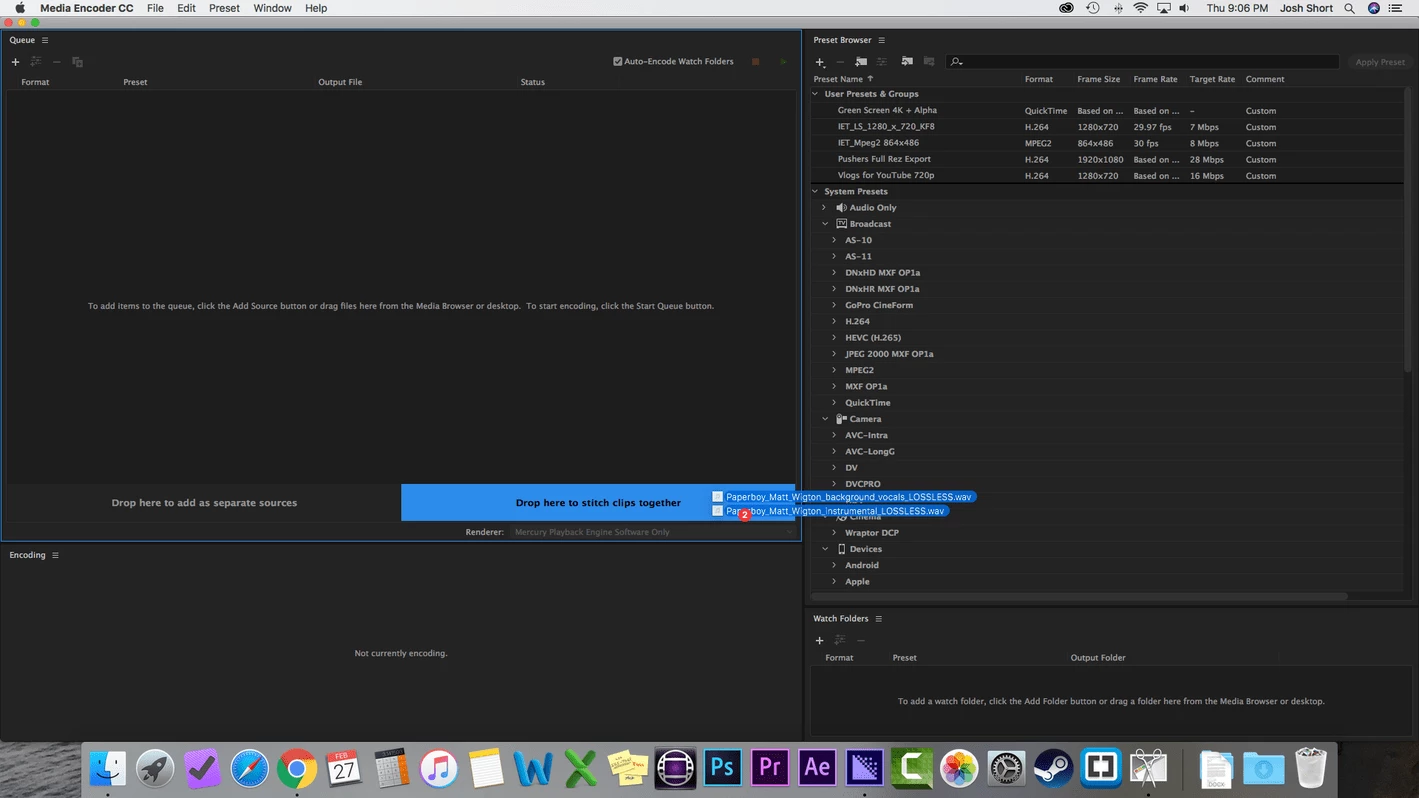Click the Export Presets icon in Preset Browser
Image resolution: width=1419 pixels, height=798 pixels.
click(x=929, y=62)
